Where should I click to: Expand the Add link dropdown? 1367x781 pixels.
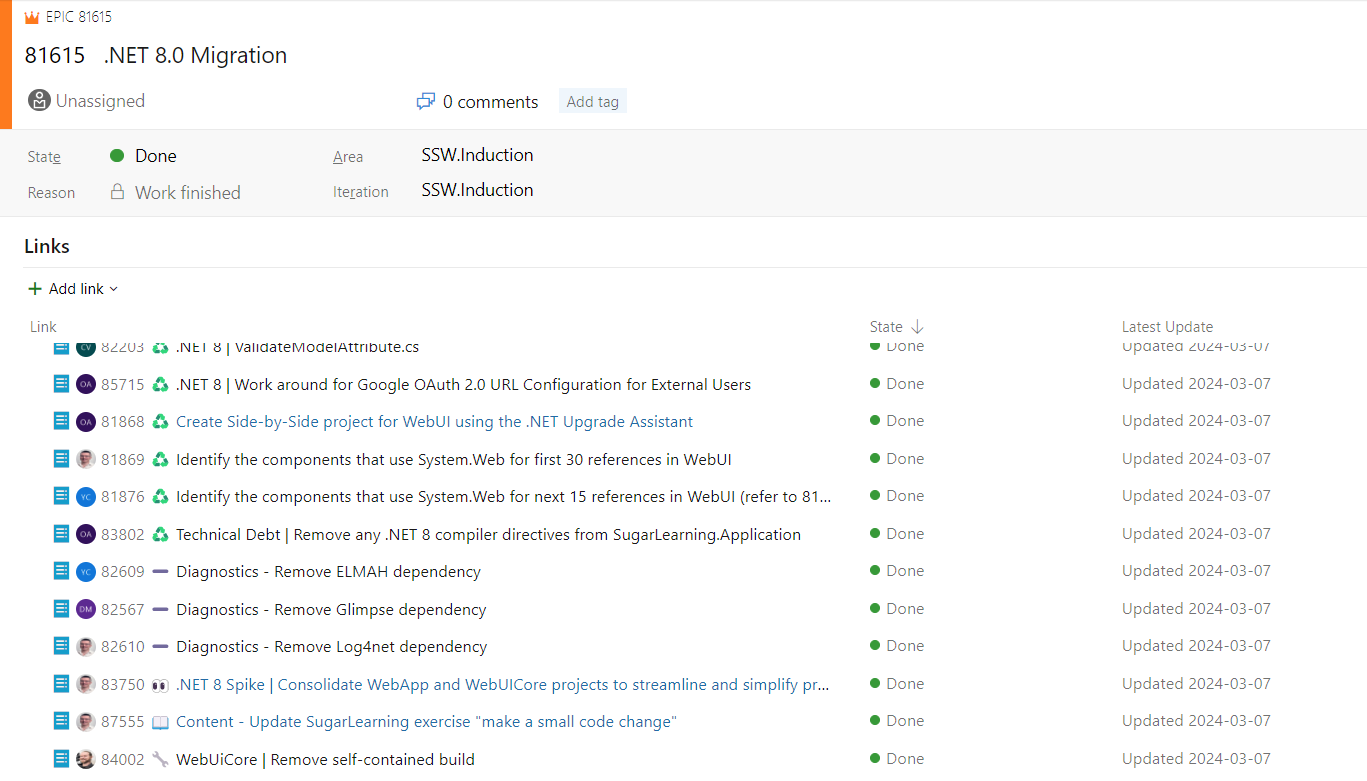[73, 289]
